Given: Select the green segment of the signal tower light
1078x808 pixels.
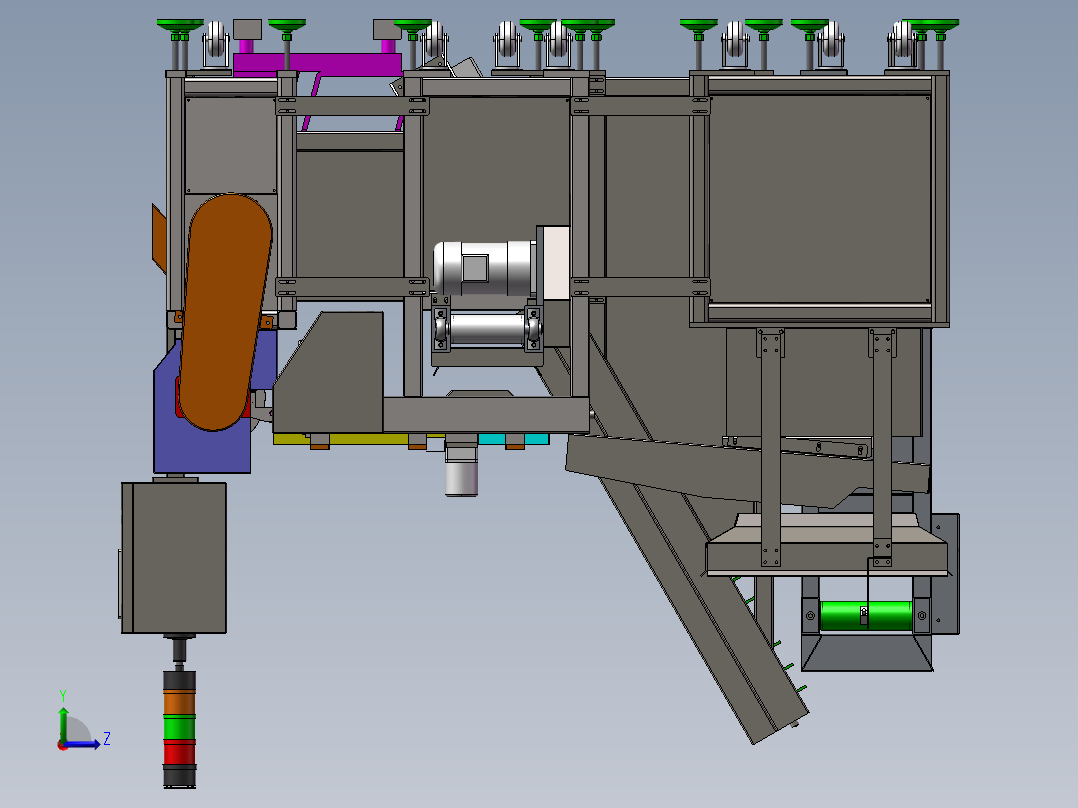Looking at the screenshot, I should [x=179, y=727].
